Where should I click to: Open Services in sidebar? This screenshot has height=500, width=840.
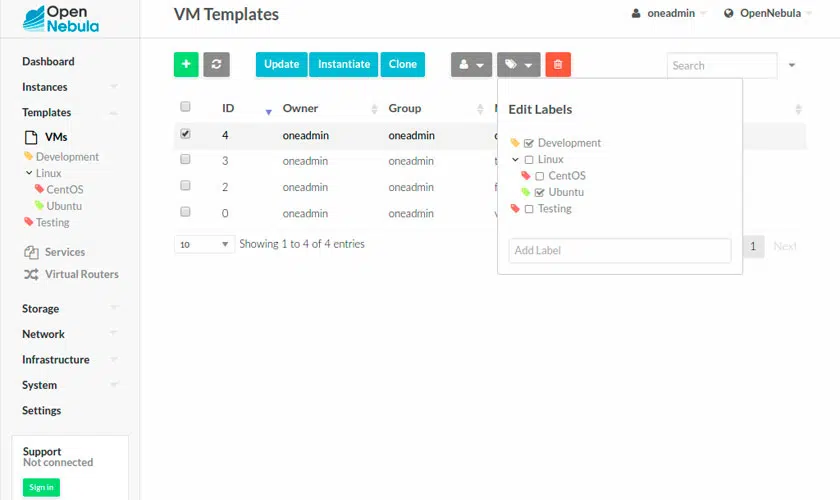pyautogui.click(x=65, y=252)
